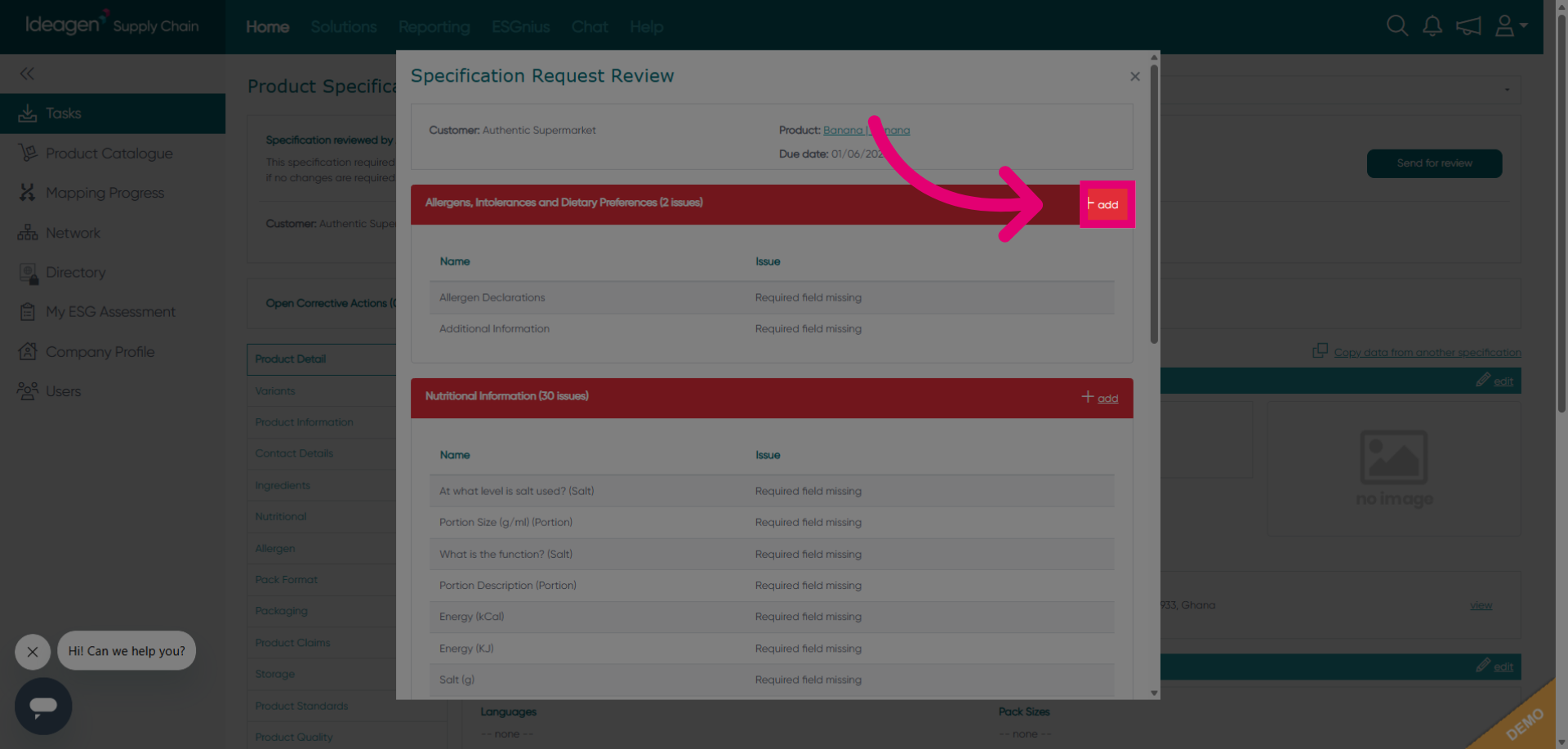
Task: Click the page dropdown caret at top right
Action: click(x=1507, y=90)
